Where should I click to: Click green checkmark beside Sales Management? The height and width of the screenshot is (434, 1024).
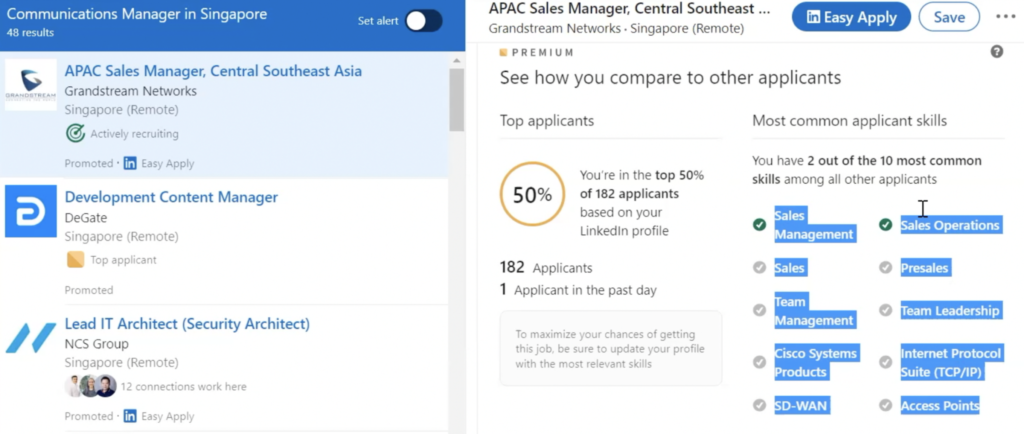click(x=759, y=225)
